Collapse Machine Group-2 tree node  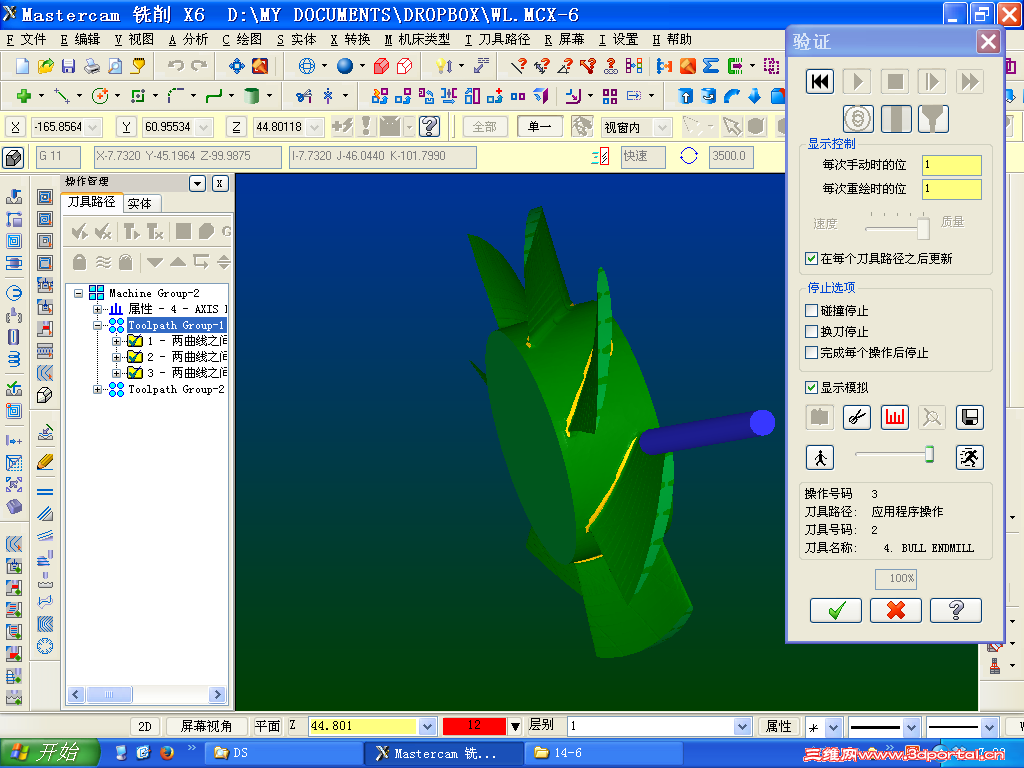click(78, 293)
